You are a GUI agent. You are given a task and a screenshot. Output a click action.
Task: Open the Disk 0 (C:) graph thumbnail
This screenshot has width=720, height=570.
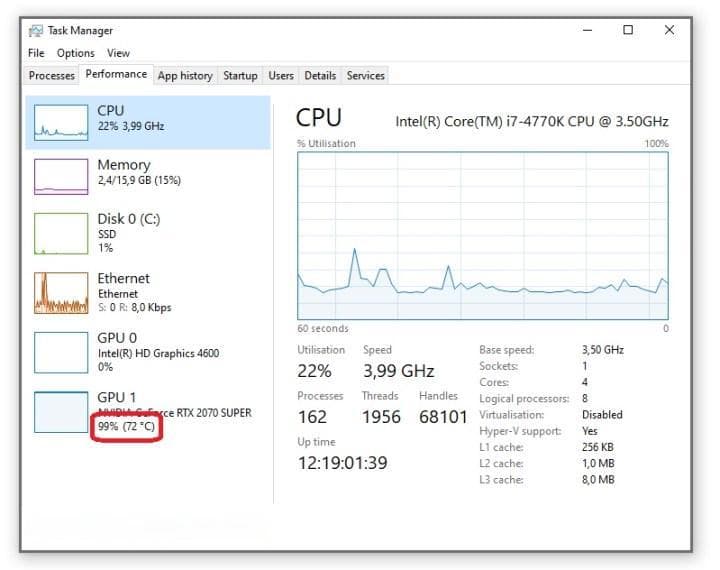click(x=61, y=233)
